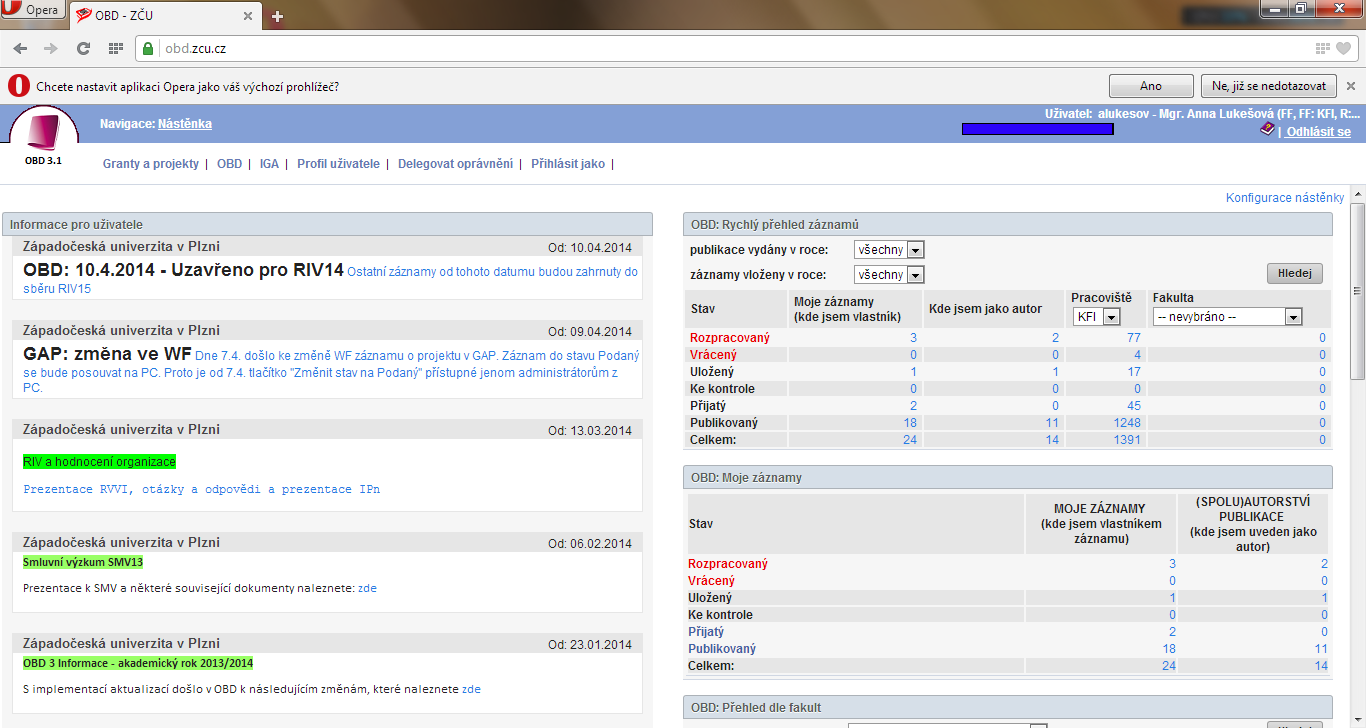Click Pracoviště count 1248 for Publikovaný
This screenshot has width=1366, height=728.
pyautogui.click(x=1127, y=423)
